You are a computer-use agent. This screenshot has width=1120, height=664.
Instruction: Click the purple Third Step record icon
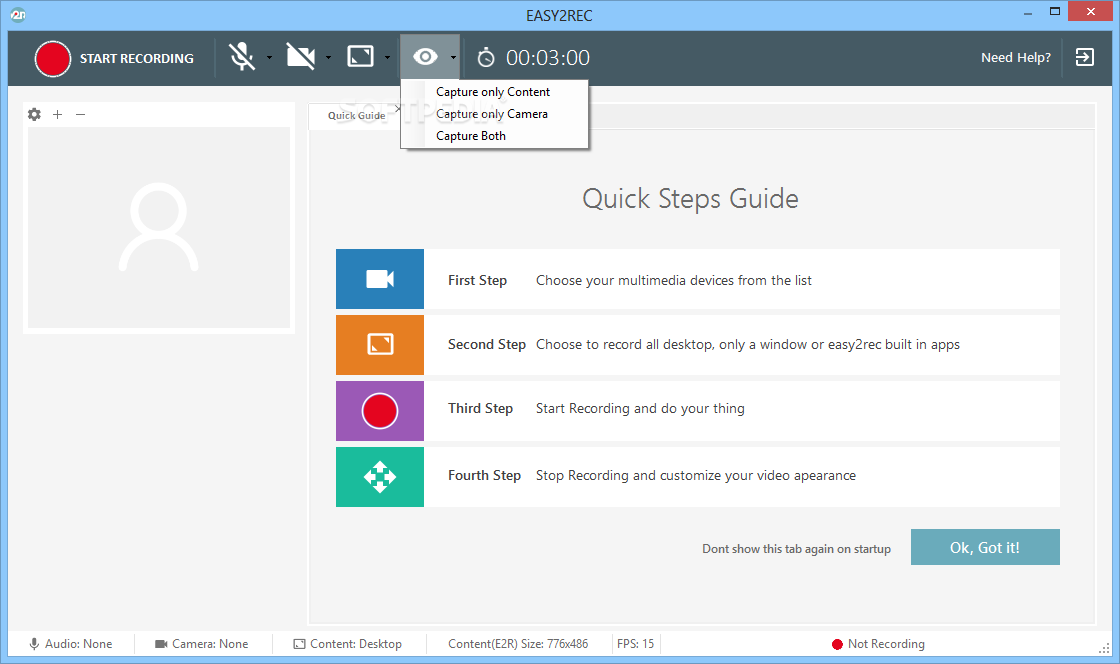(380, 411)
